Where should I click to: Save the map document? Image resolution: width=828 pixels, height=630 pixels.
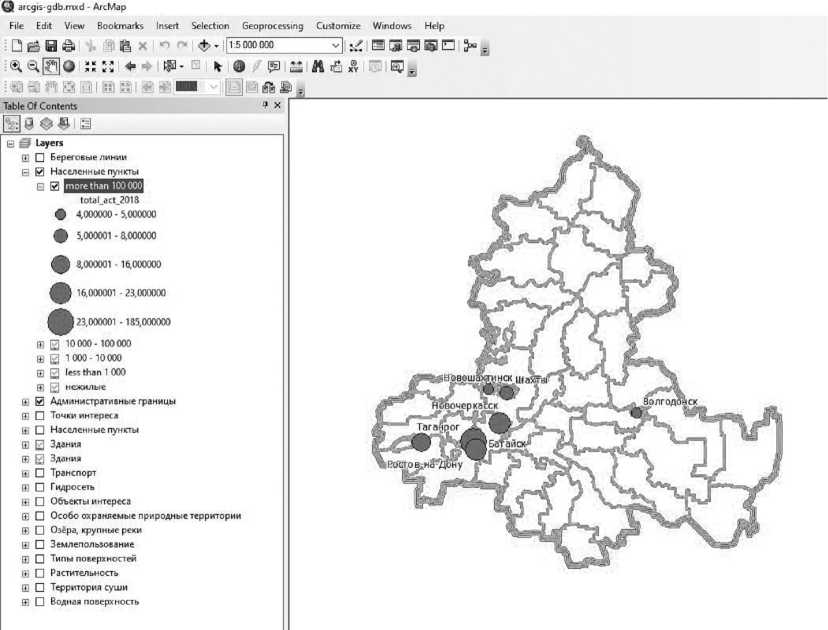point(51,46)
